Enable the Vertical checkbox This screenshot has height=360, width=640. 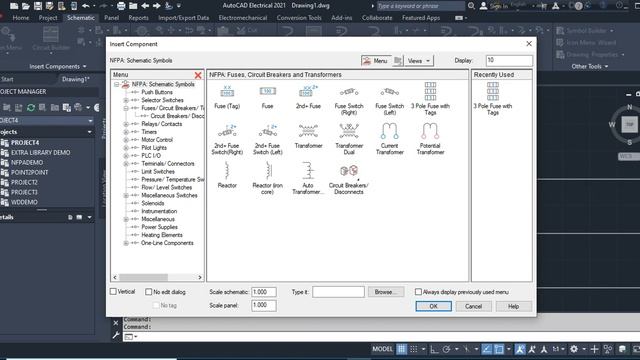coord(113,291)
